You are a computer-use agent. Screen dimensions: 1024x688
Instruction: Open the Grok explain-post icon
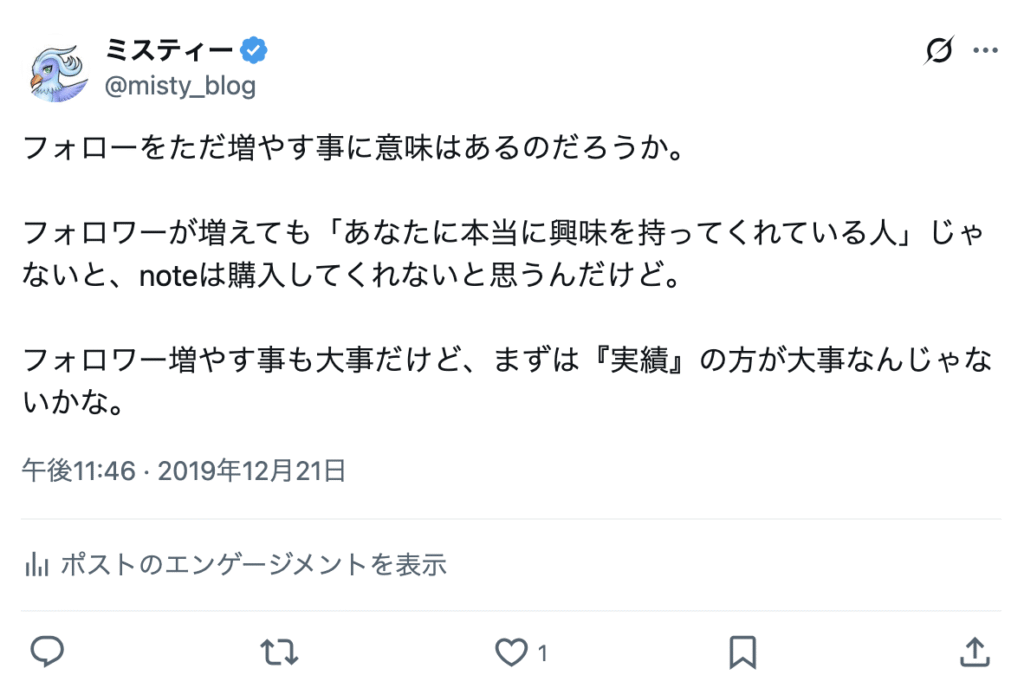tap(938, 50)
